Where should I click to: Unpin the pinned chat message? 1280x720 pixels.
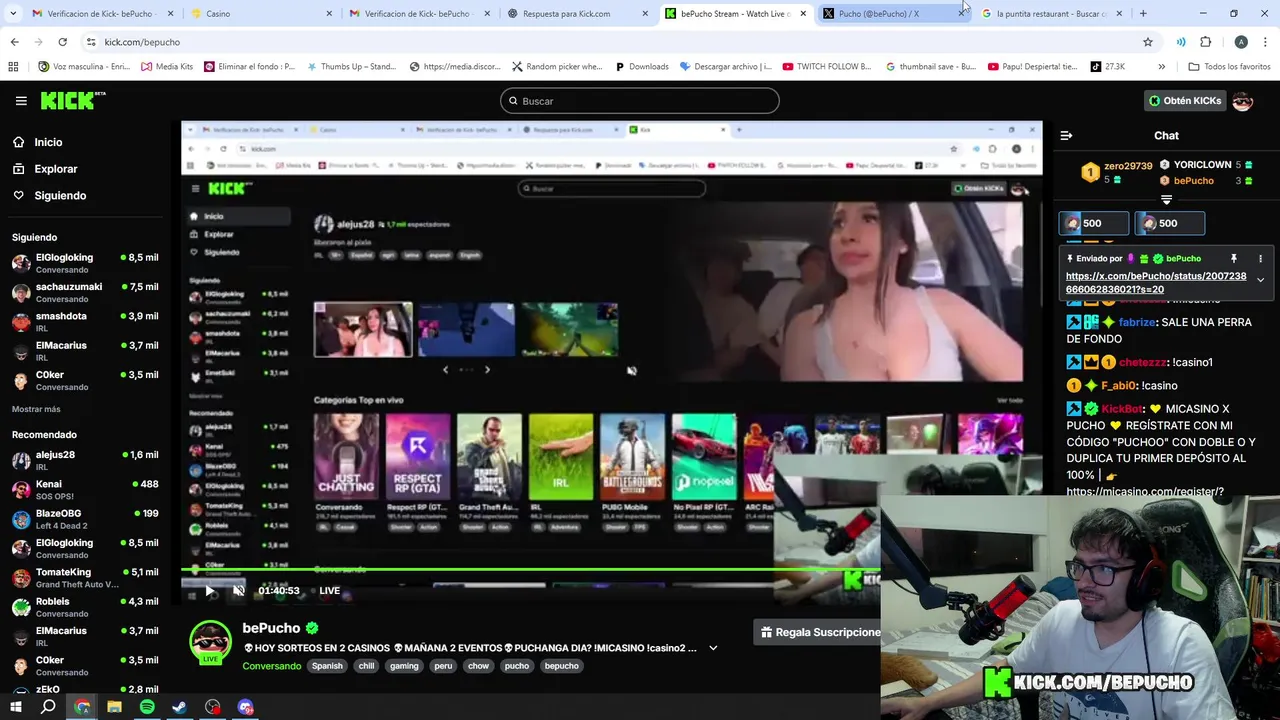(1233, 259)
